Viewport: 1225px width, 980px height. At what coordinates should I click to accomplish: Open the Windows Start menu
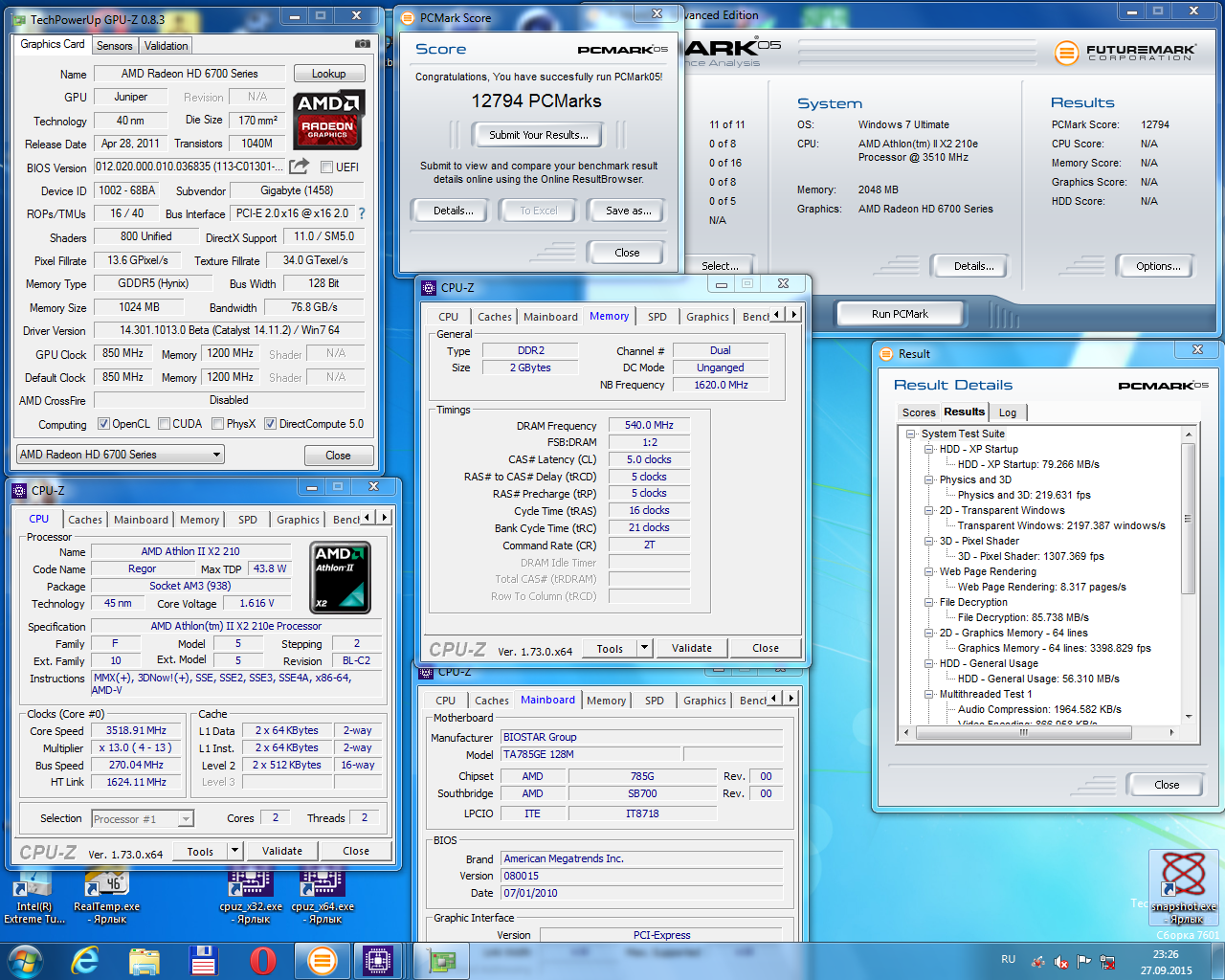(25, 960)
